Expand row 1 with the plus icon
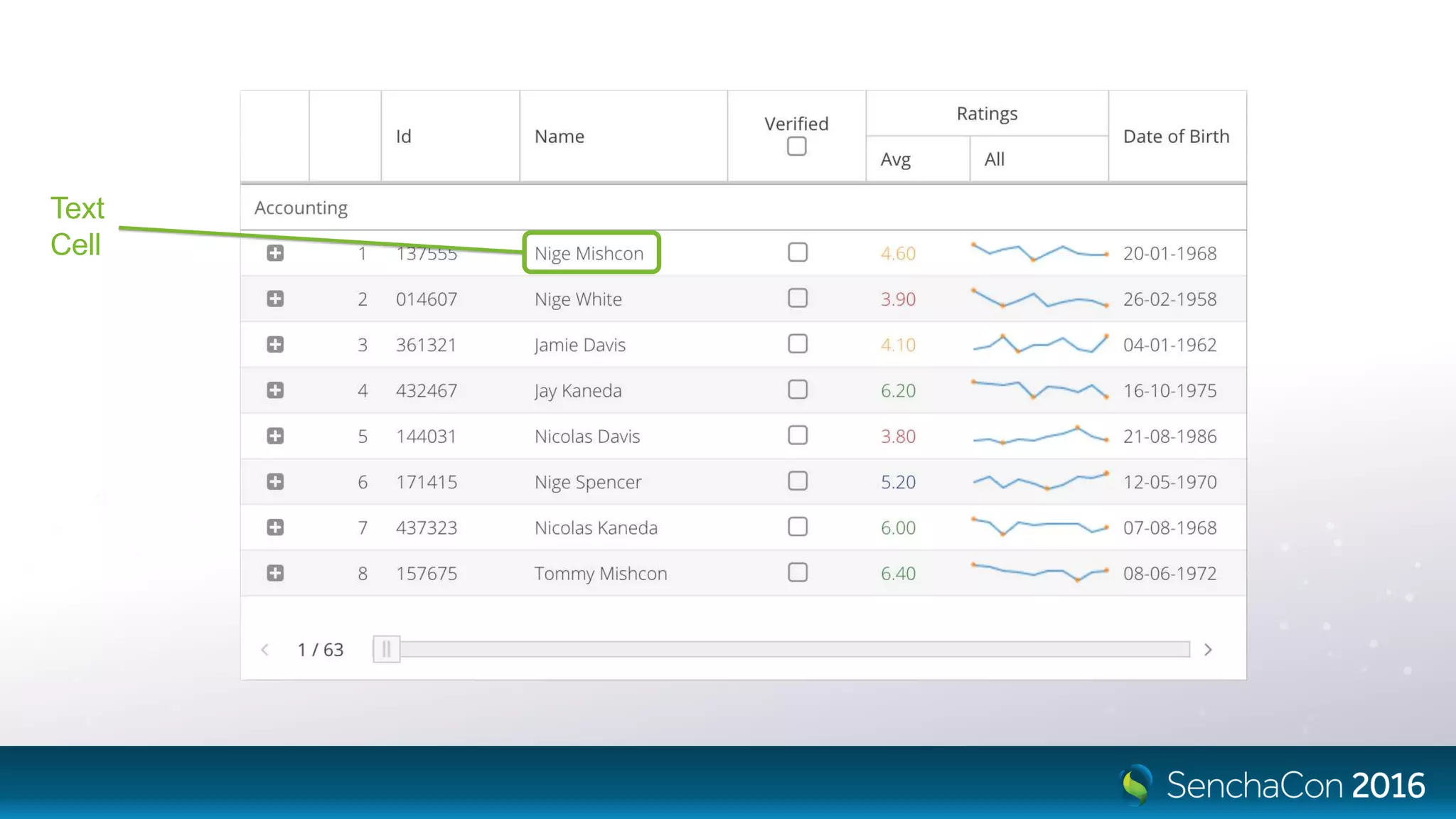Image resolution: width=1456 pixels, height=819 pixels. click(x=275, y=253)
